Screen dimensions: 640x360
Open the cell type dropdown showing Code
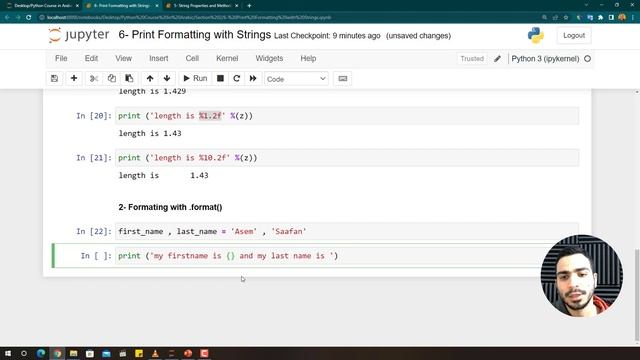(296, 79)
